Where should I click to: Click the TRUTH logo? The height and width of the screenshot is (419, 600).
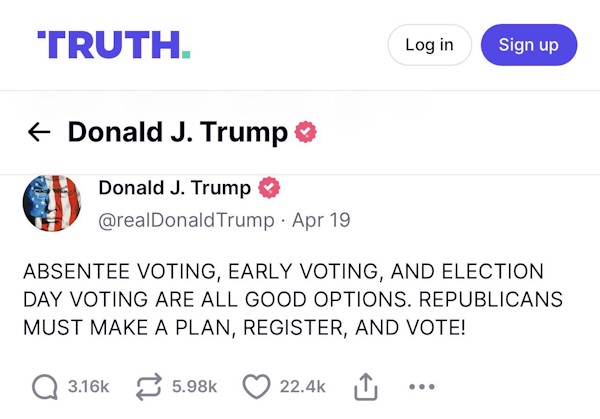coord(113,45)
